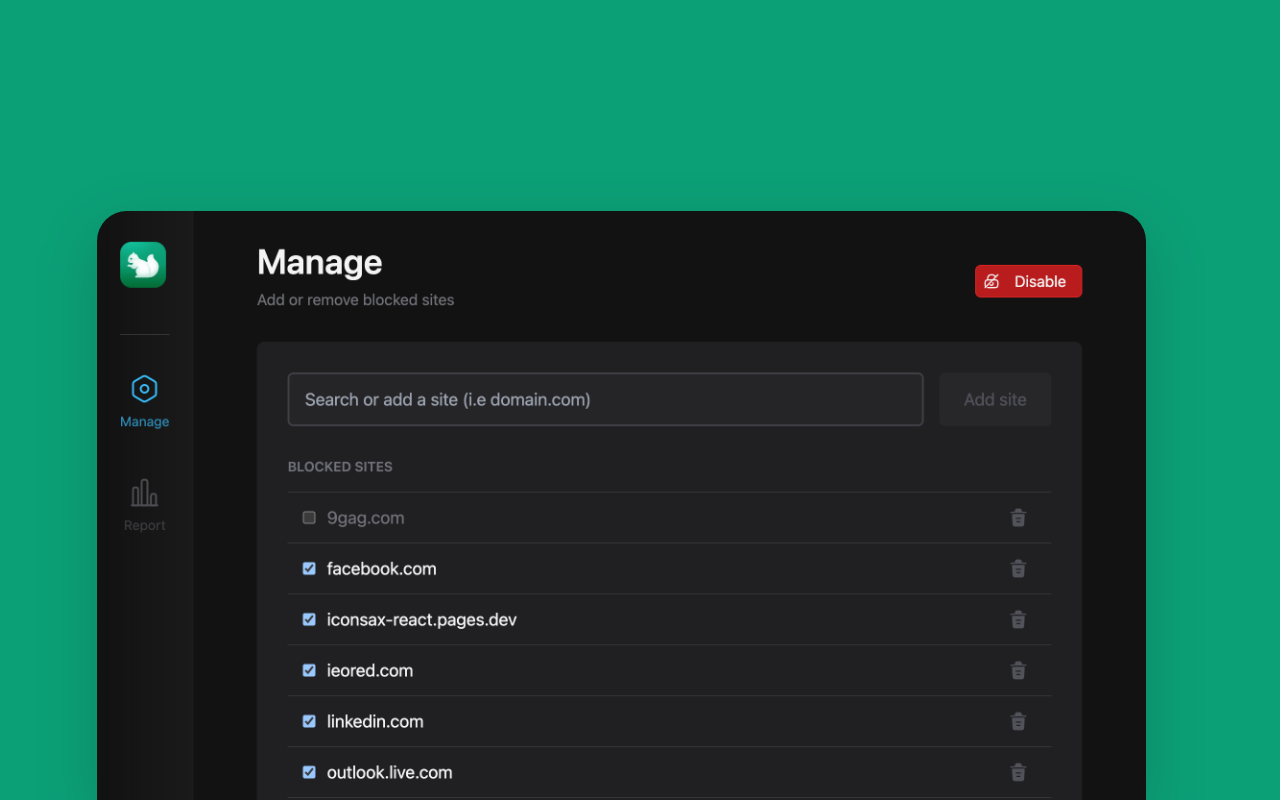Delete linkedin.com using trash icon
This screenshot has height=800, width=1280.
pos(1018,722)
